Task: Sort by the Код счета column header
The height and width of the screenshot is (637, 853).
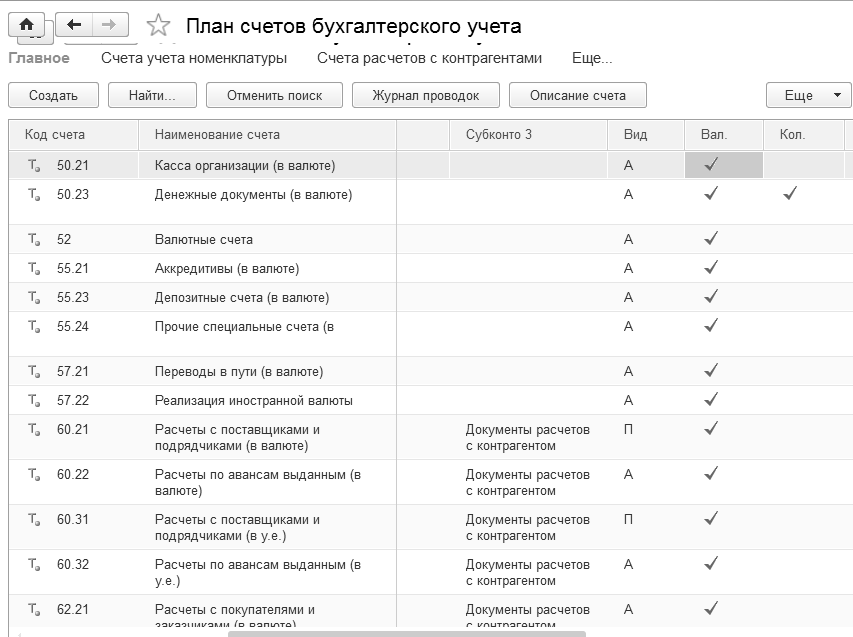Action: click(x=56, y=134)
